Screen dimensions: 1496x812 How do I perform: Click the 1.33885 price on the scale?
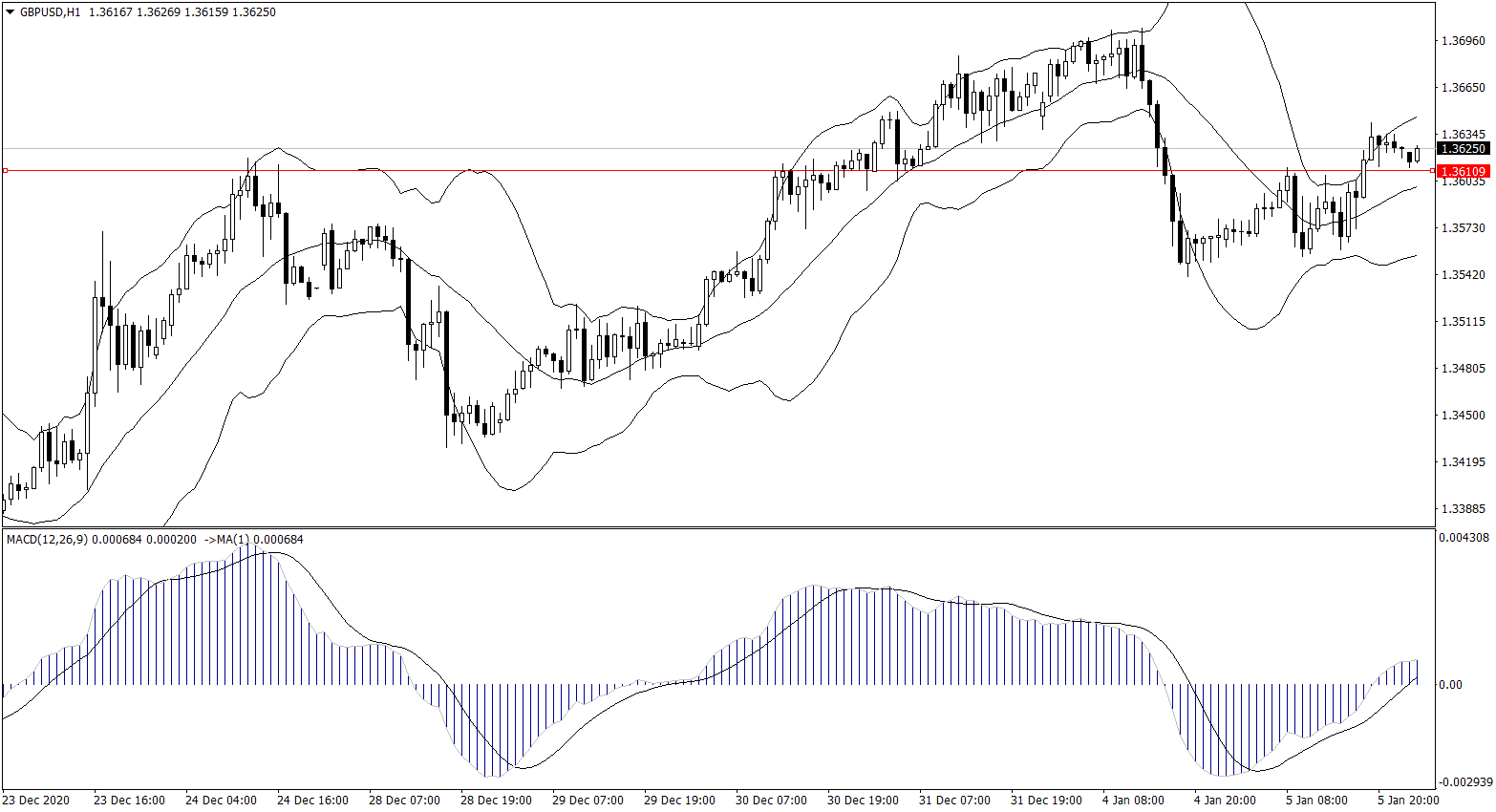(1463, 508)
